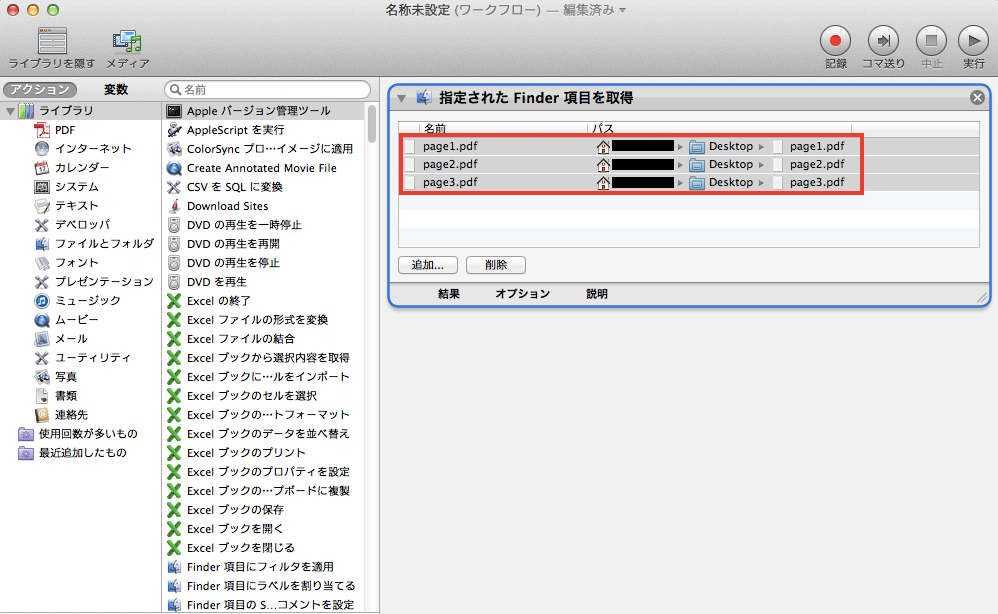Hide the library with ライブラリを隠す
Screen dimensions: 998x614
52,48
